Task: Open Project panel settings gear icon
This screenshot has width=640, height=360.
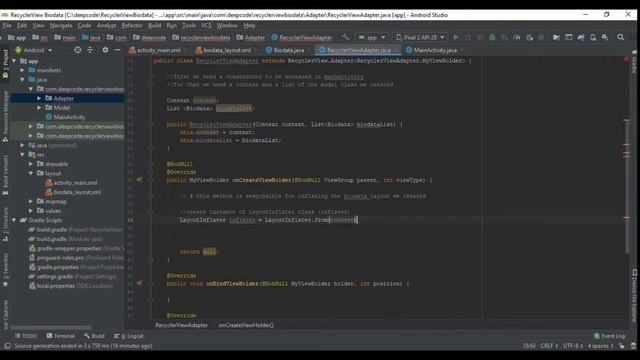Action: pyautogui.click(x=105, y=50)
